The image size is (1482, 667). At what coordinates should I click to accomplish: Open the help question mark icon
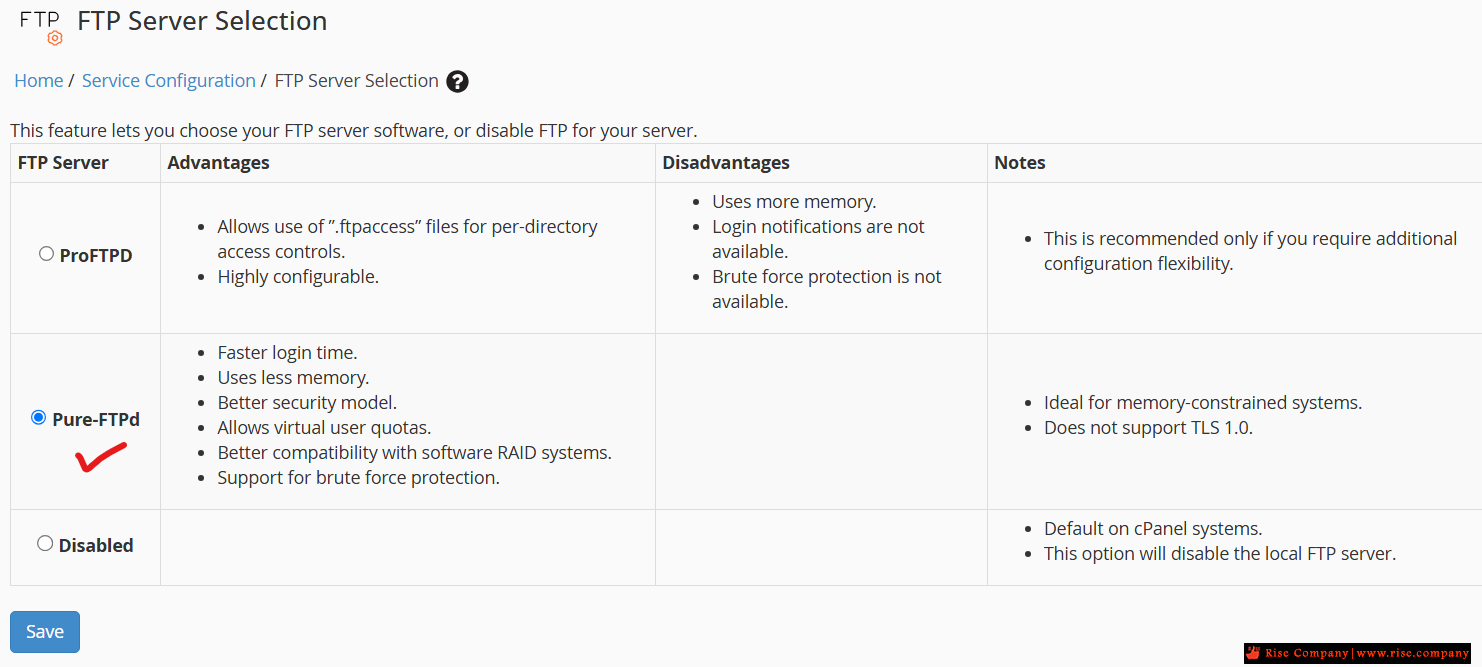coord(457,82)
